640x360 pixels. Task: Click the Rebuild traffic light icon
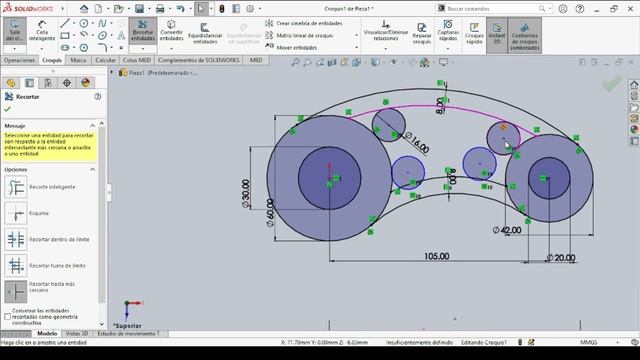click(x=222, y=9)
